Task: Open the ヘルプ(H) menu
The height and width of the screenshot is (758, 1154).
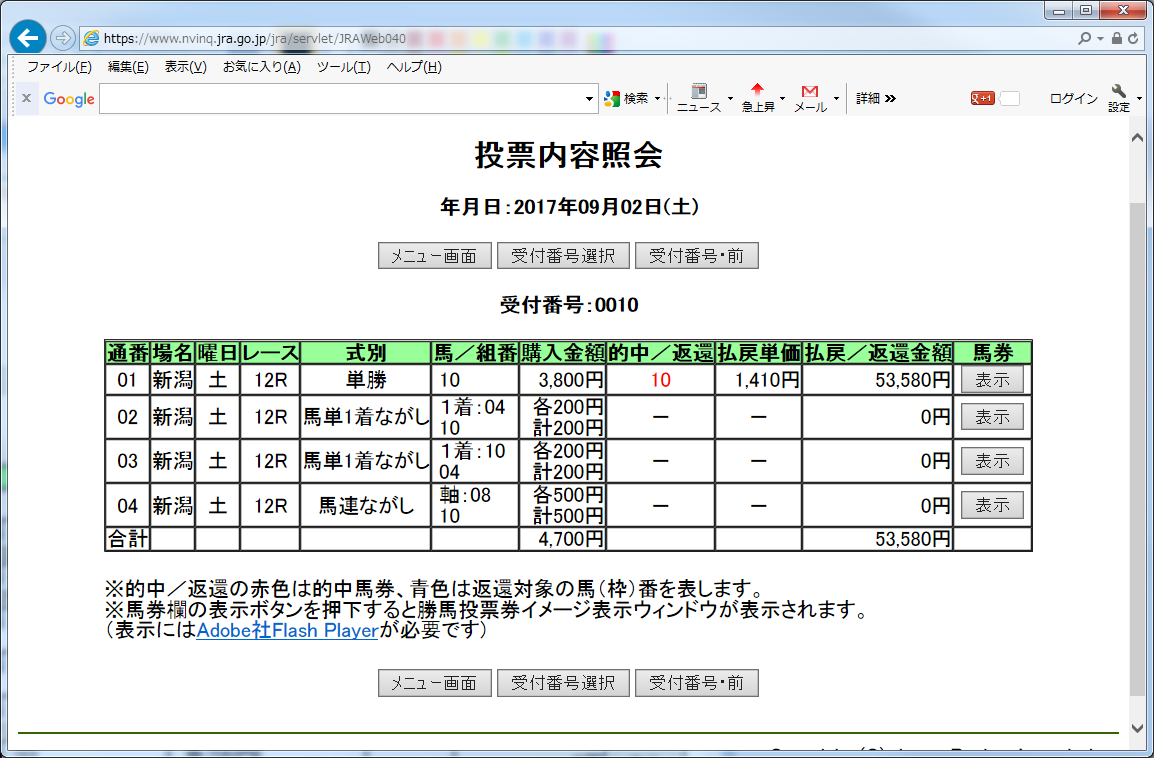Action: (414, 67)
